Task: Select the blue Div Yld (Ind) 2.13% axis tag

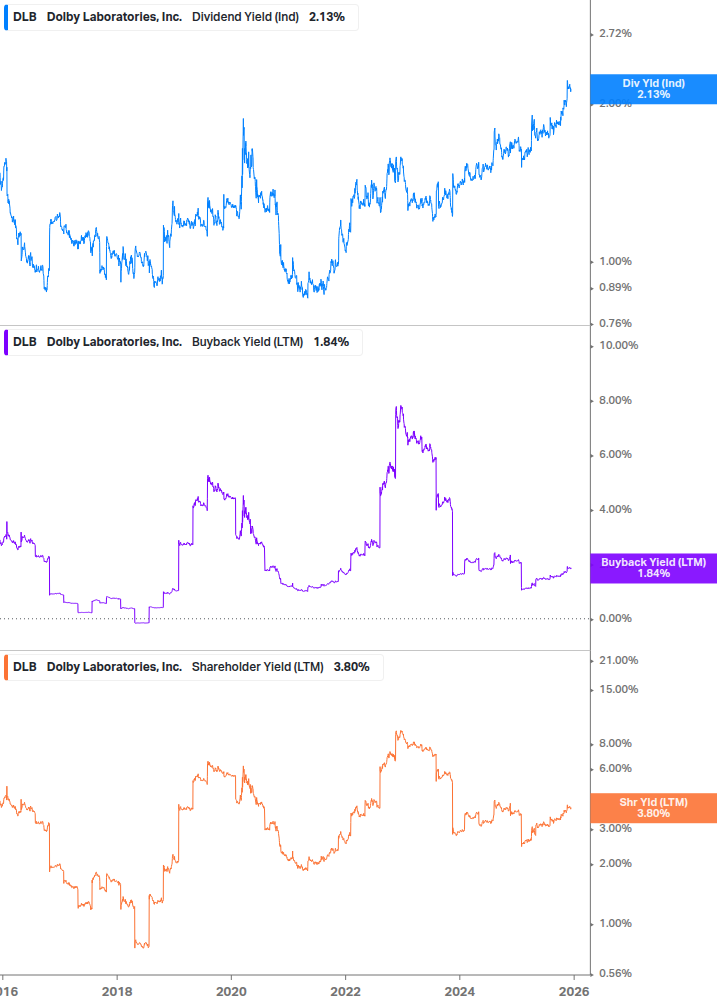Action: pyautogui.click(x=654, y=89)
